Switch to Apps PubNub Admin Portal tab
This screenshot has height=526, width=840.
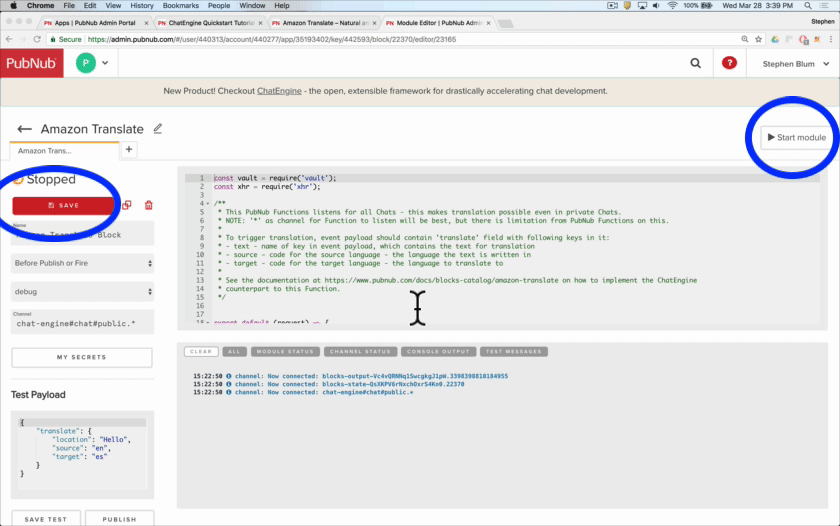click(95, 23)
